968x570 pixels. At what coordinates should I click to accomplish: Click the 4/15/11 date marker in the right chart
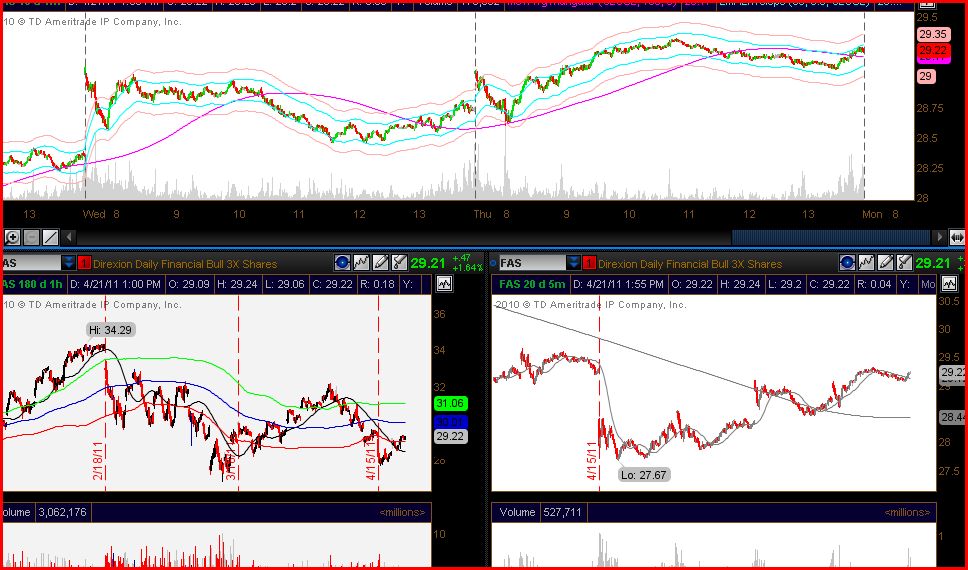point(591,461)
